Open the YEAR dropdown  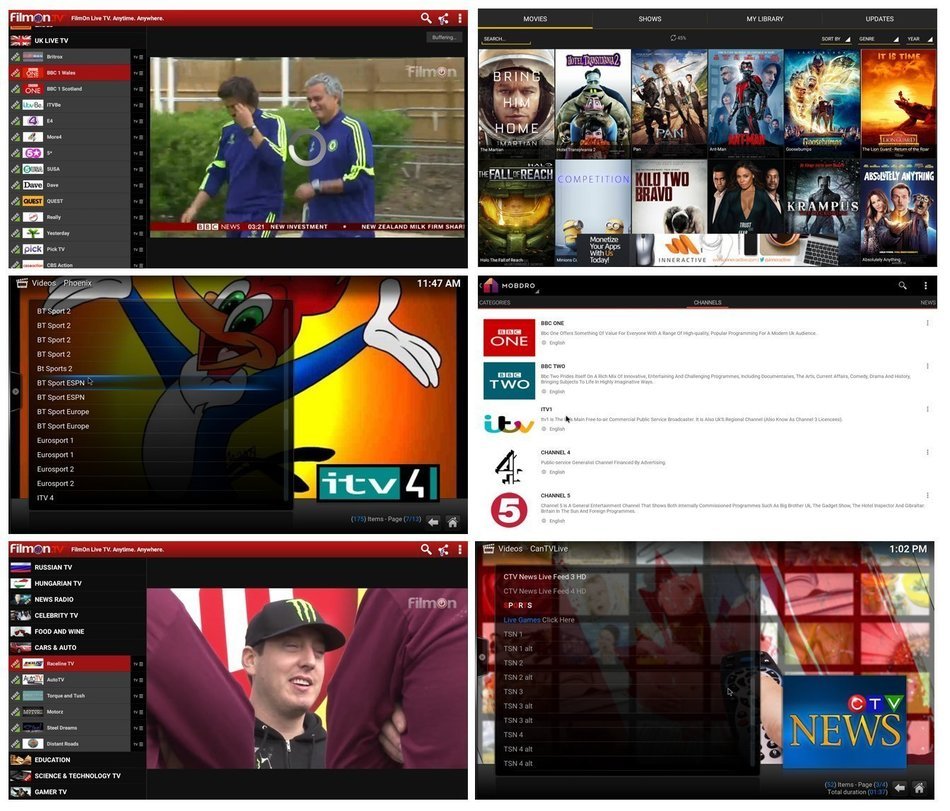(919, 39)
